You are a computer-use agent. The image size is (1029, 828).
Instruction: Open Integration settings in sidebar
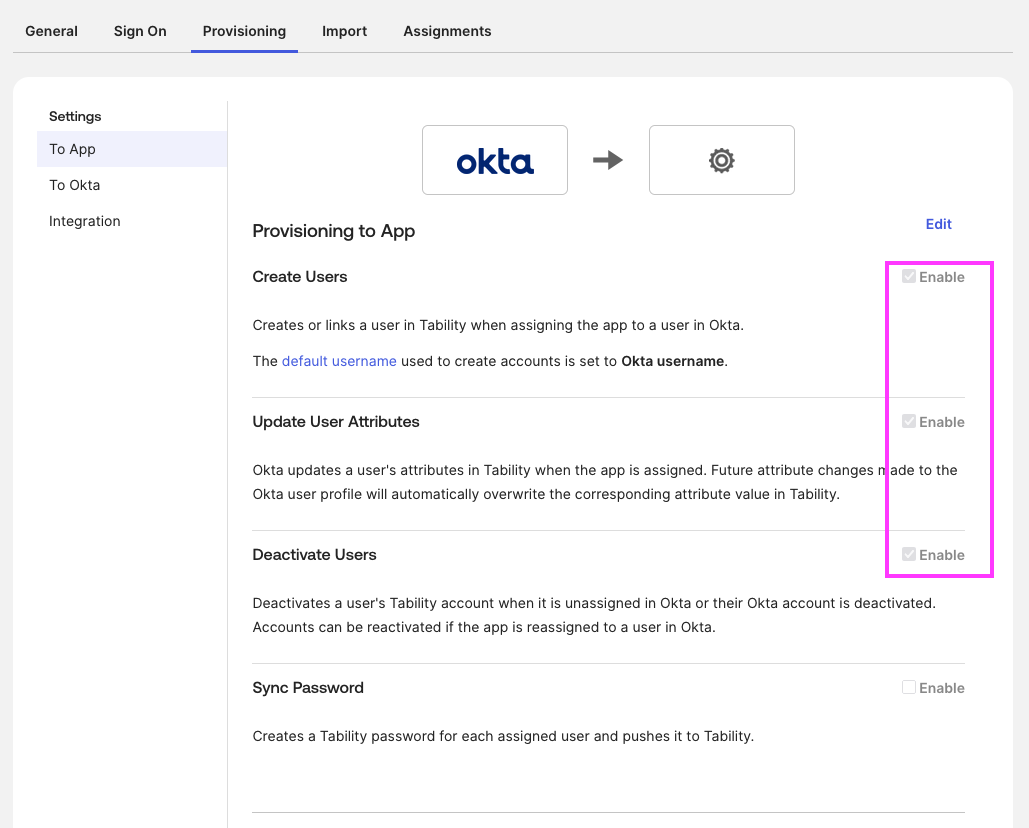(x=85, y=221)
